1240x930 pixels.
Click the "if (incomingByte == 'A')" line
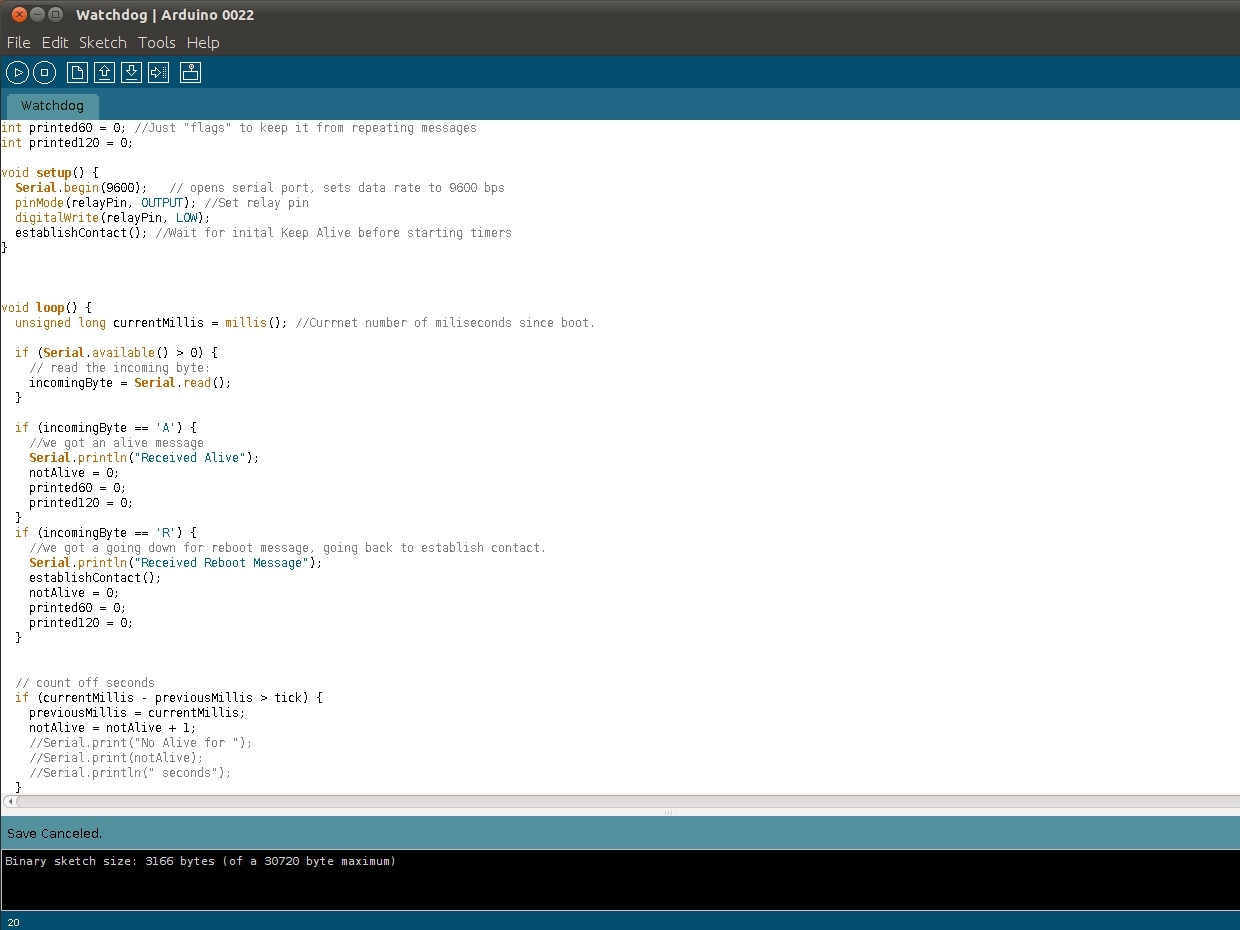pos(106,428)
